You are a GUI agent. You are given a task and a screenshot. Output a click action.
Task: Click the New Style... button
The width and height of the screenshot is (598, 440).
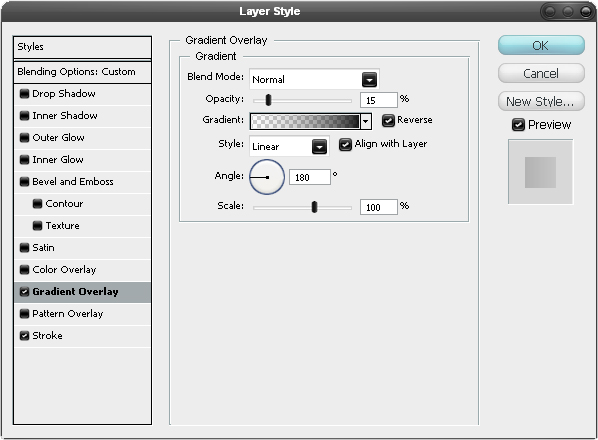(541, 101)
